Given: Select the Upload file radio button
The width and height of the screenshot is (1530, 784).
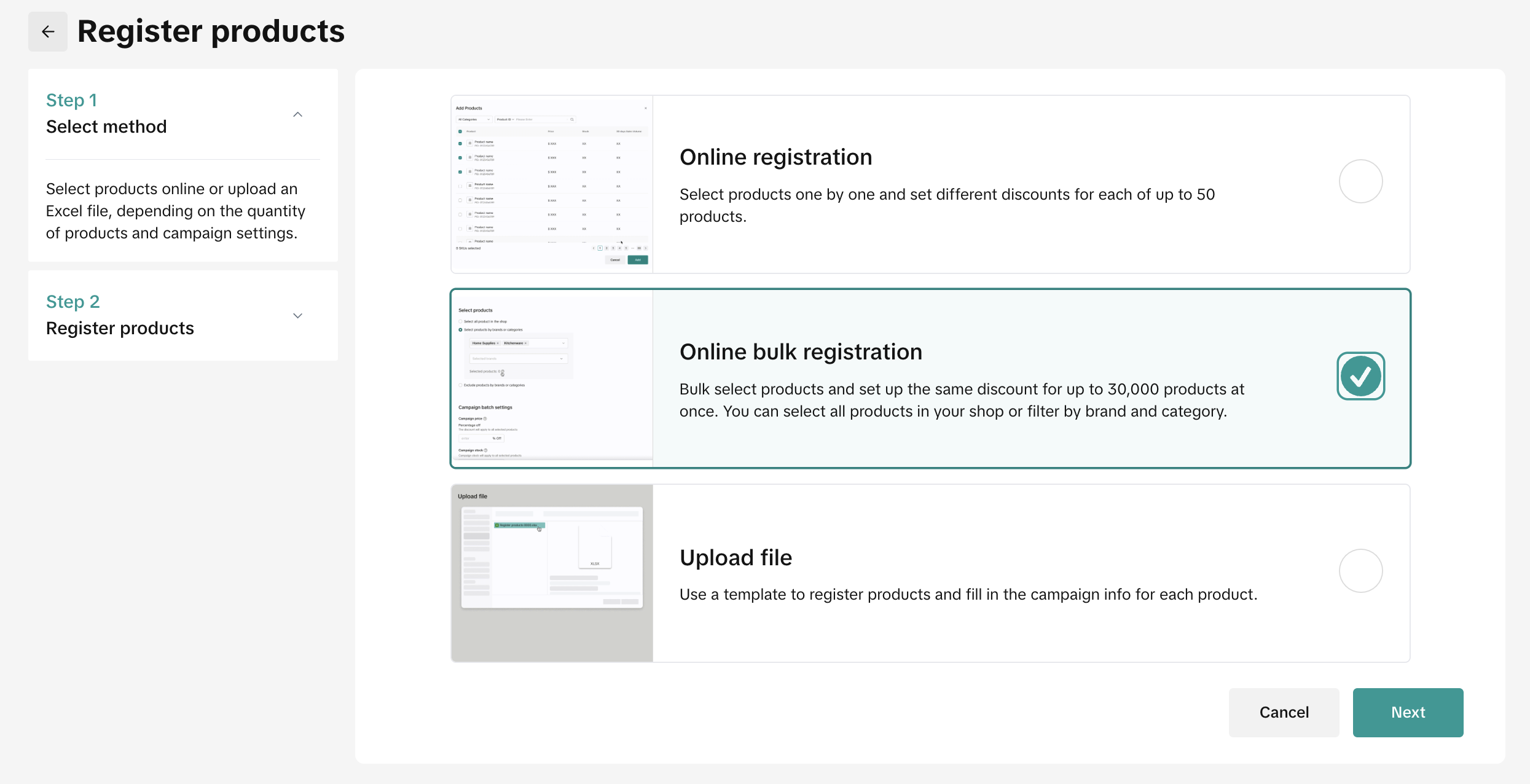Looking at the screenshot, I should coord(1360,571).
